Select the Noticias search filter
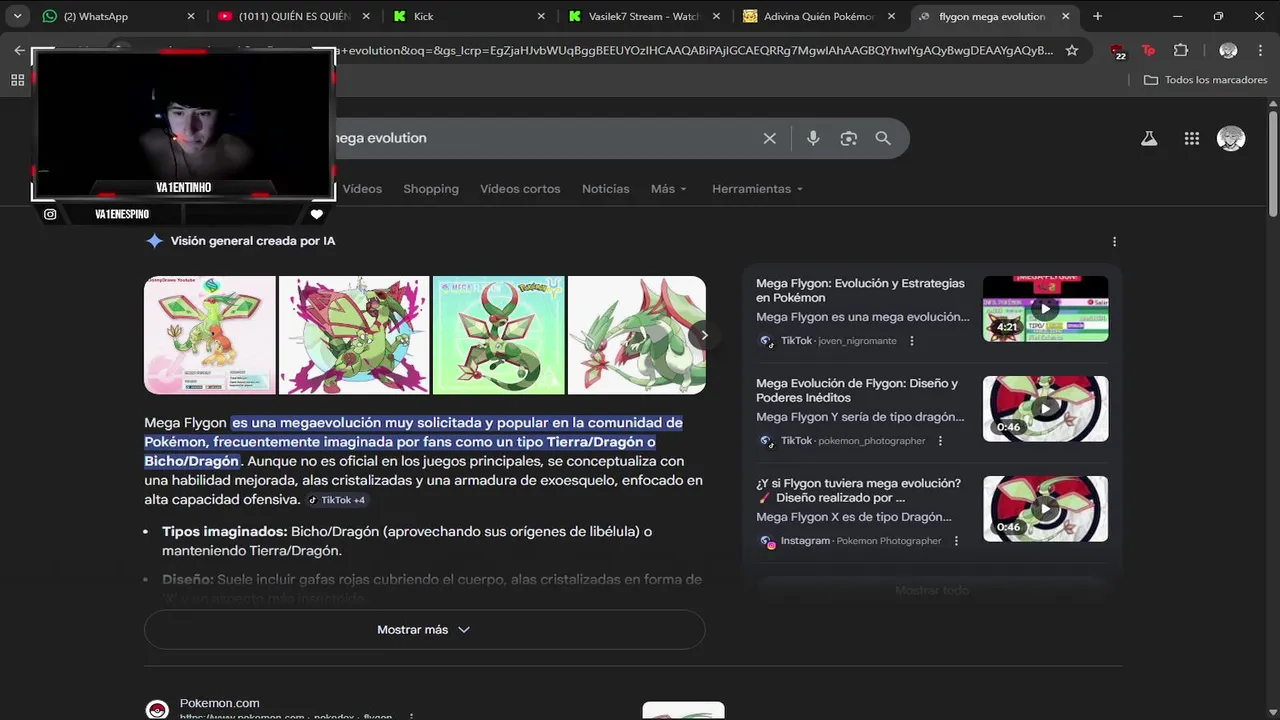1280x720 pixels. (606, 189)
